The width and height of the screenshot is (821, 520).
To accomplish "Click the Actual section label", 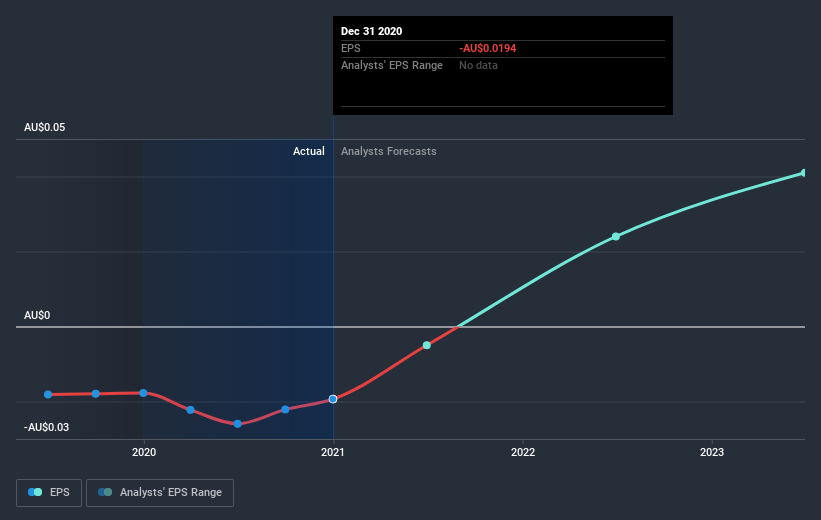I will pos(308,151).
